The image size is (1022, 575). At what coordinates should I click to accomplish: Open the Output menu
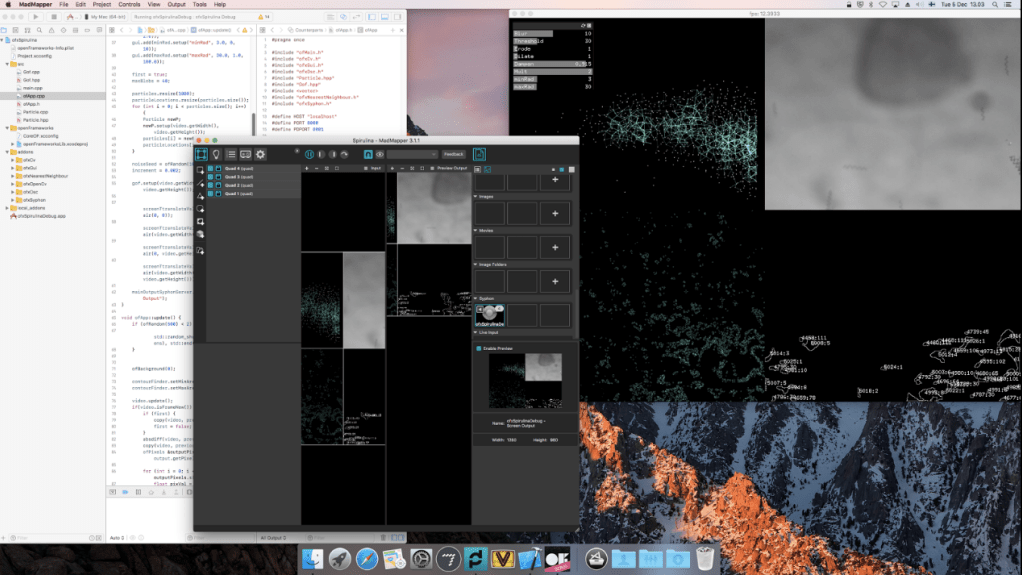point(176,5)
